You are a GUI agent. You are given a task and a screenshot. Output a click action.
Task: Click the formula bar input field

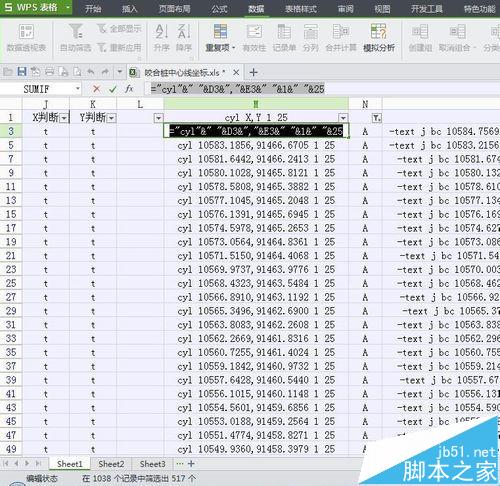coord(322,89)
